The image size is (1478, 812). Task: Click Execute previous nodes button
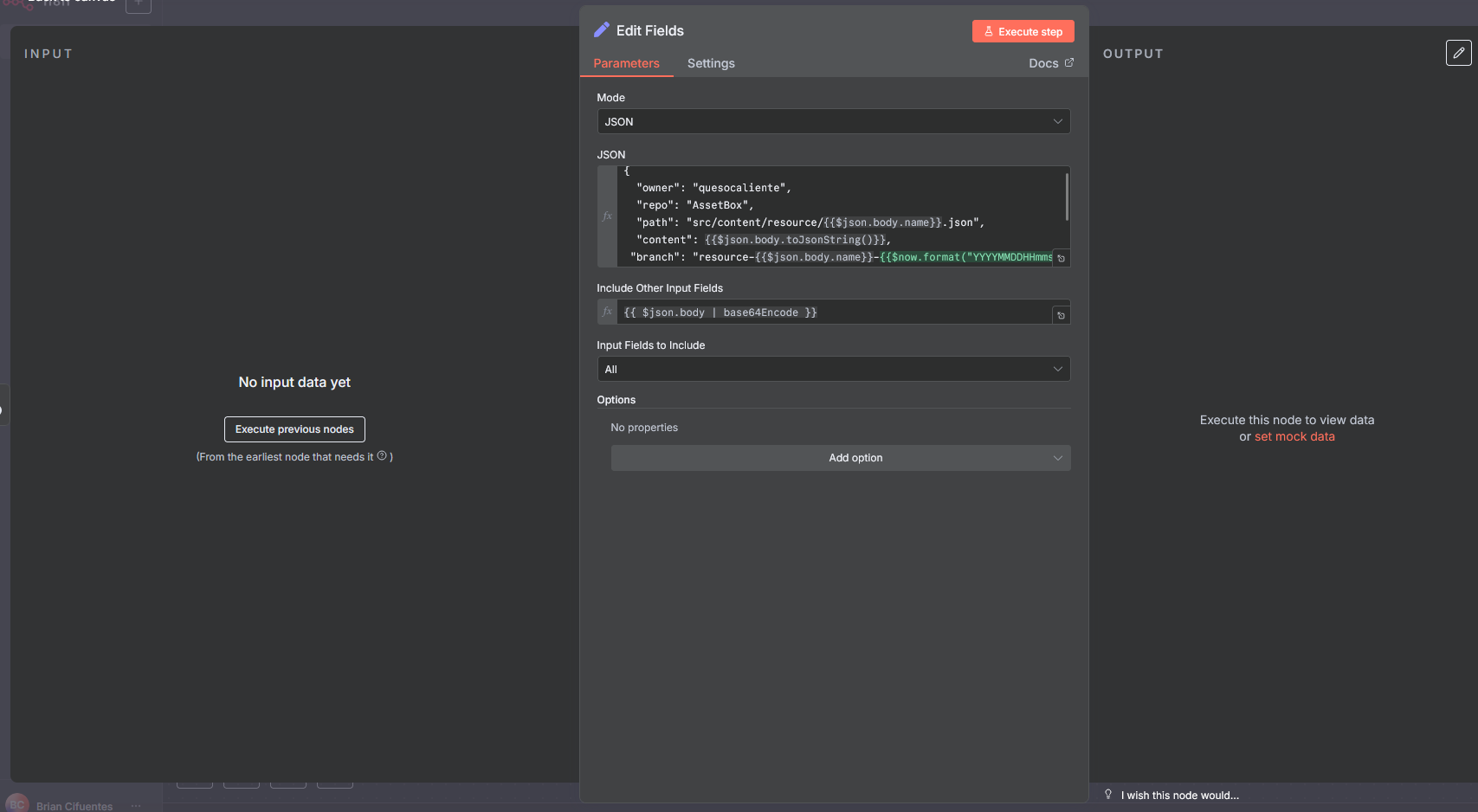click(x=294, y=429)
